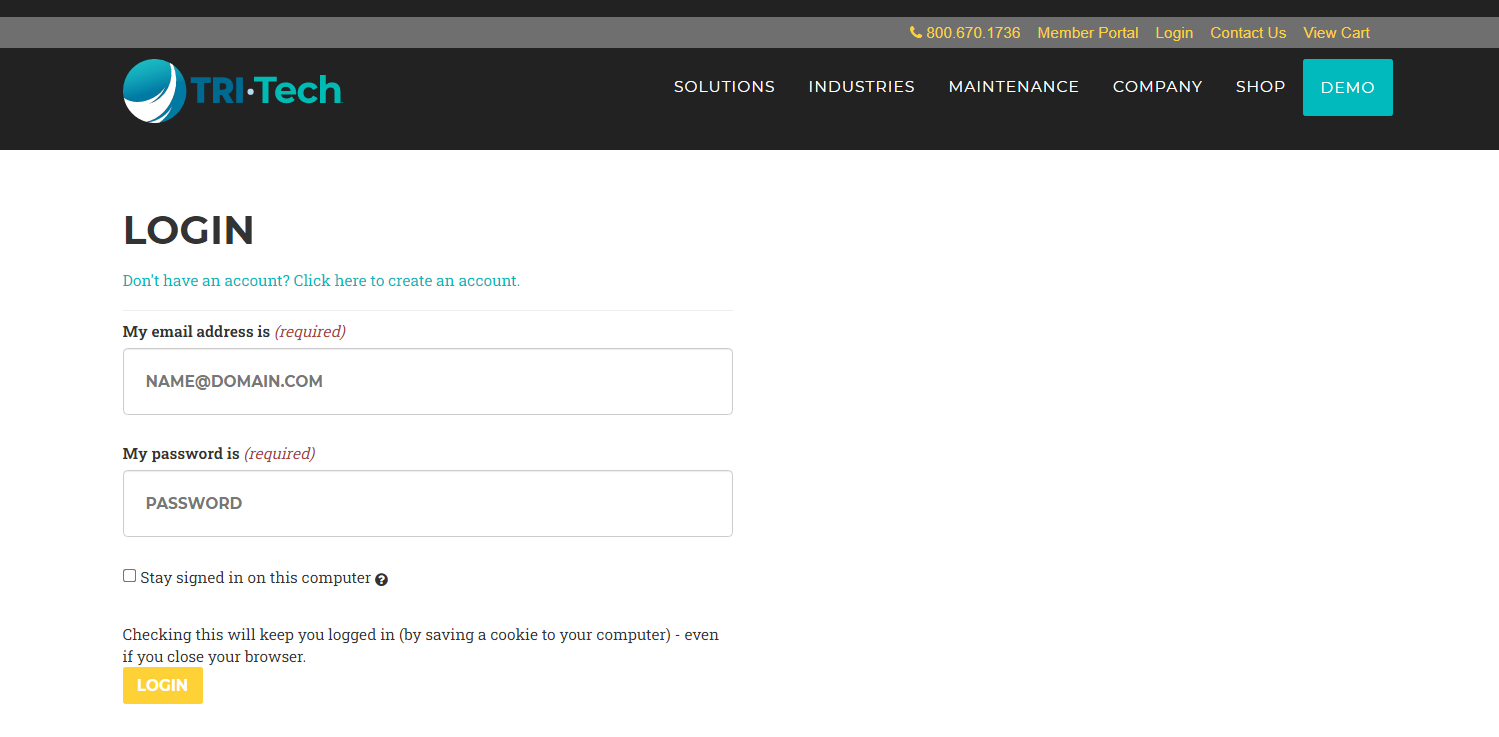Click the Login link in top bar

pos(1174,33)
